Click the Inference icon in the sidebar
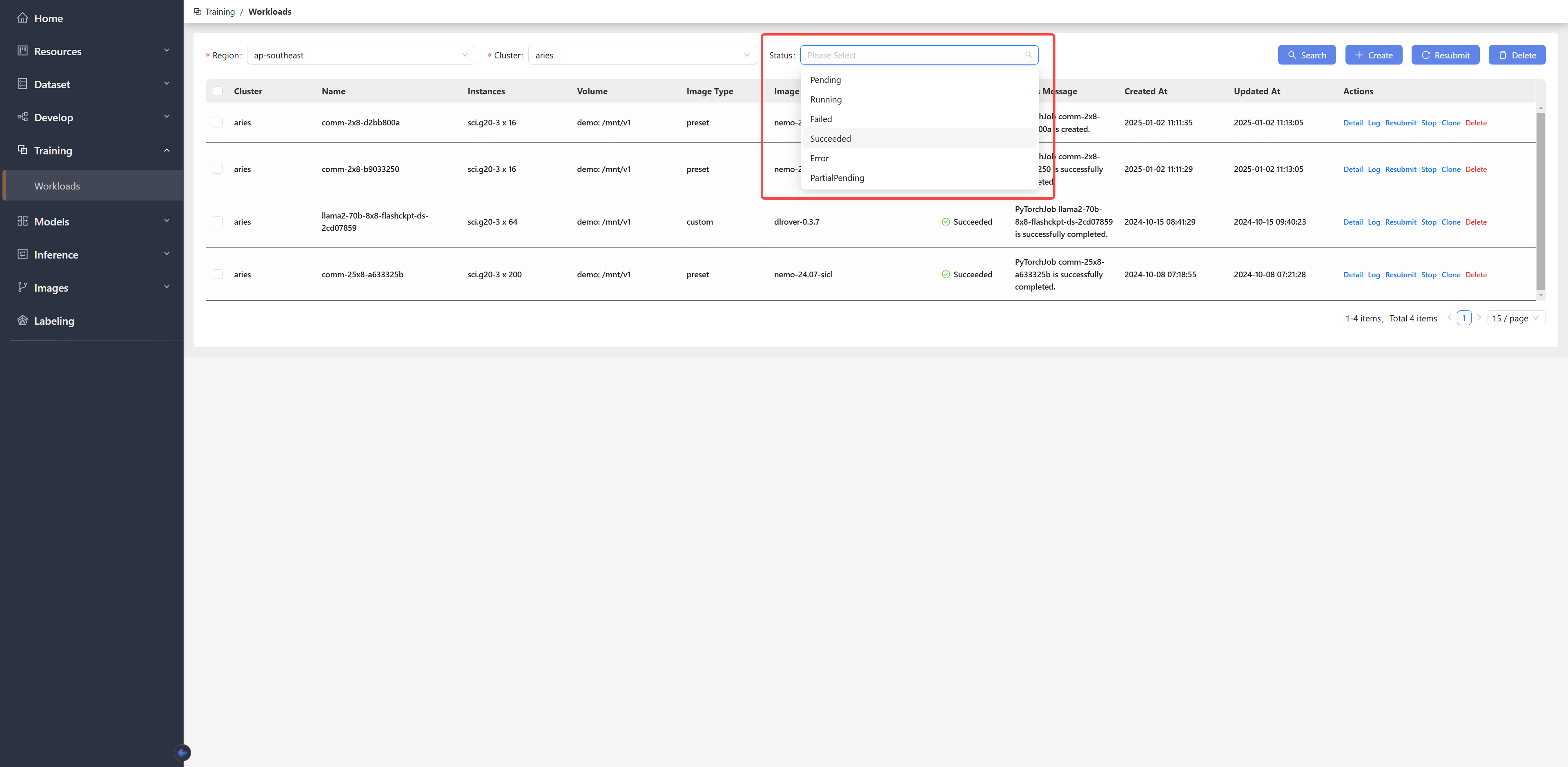 (22, 254)
